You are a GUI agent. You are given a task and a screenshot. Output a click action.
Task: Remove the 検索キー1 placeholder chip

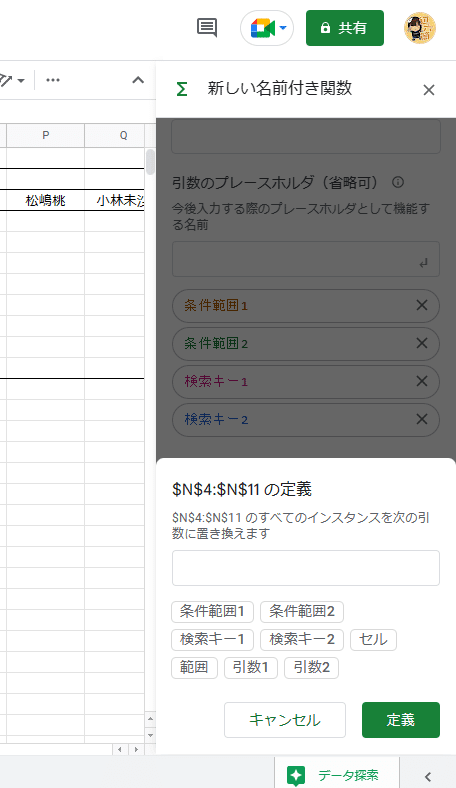(422, 381)
